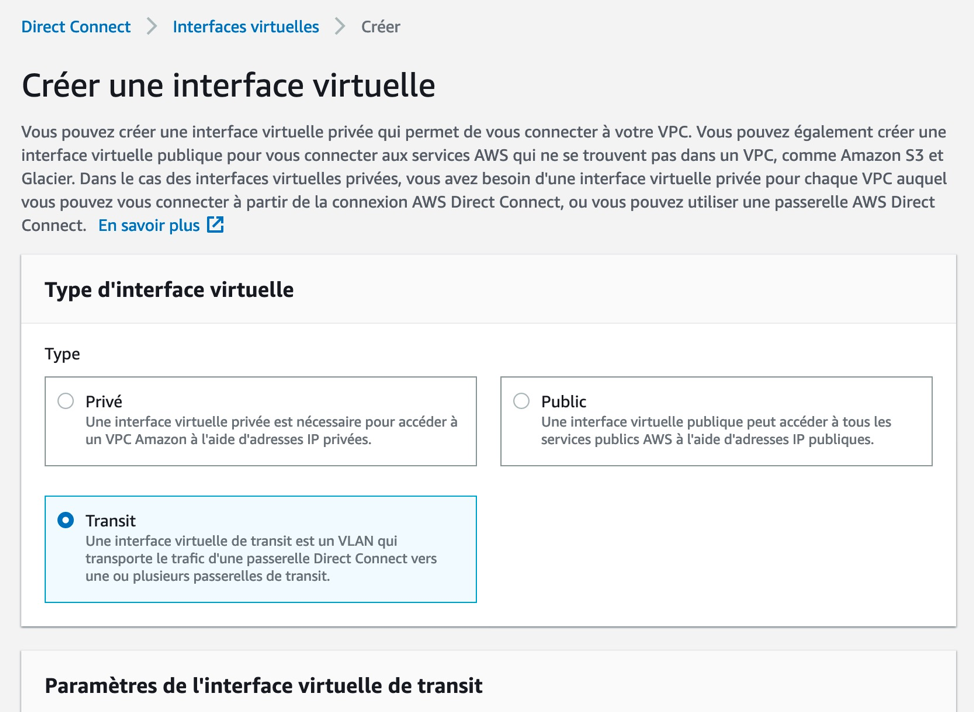Viewport: 974px width, 712px height.
Task: Click the Créer breadcrumb item
Action: tap(381, 27)
